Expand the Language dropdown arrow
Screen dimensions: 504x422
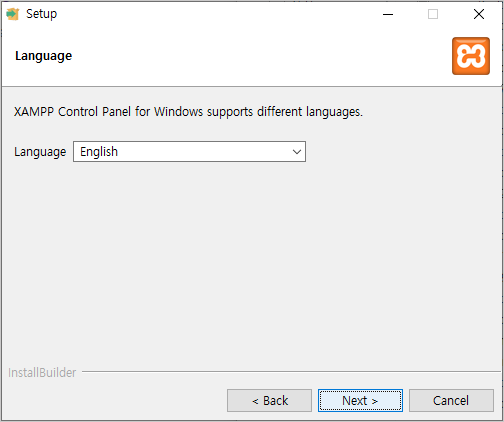point(296,152)
